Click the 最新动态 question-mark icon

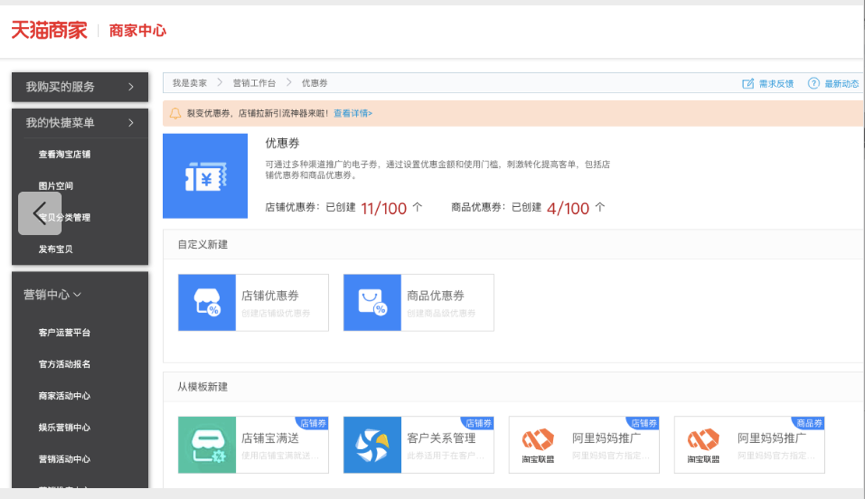point(814,83)
